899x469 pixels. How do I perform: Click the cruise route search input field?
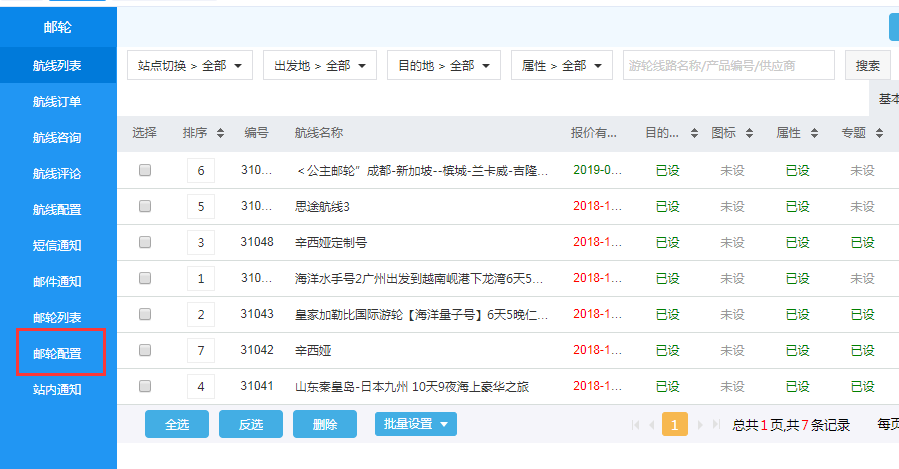pos(728,66)
